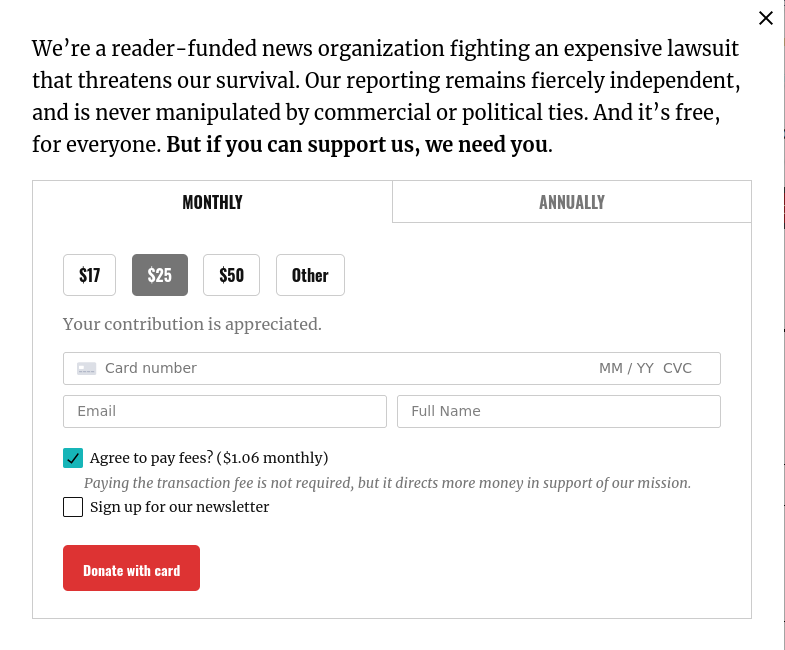Uncheck the Agree to pay fees checkbox
Viewport: 785px width, 650px height.
73,458
